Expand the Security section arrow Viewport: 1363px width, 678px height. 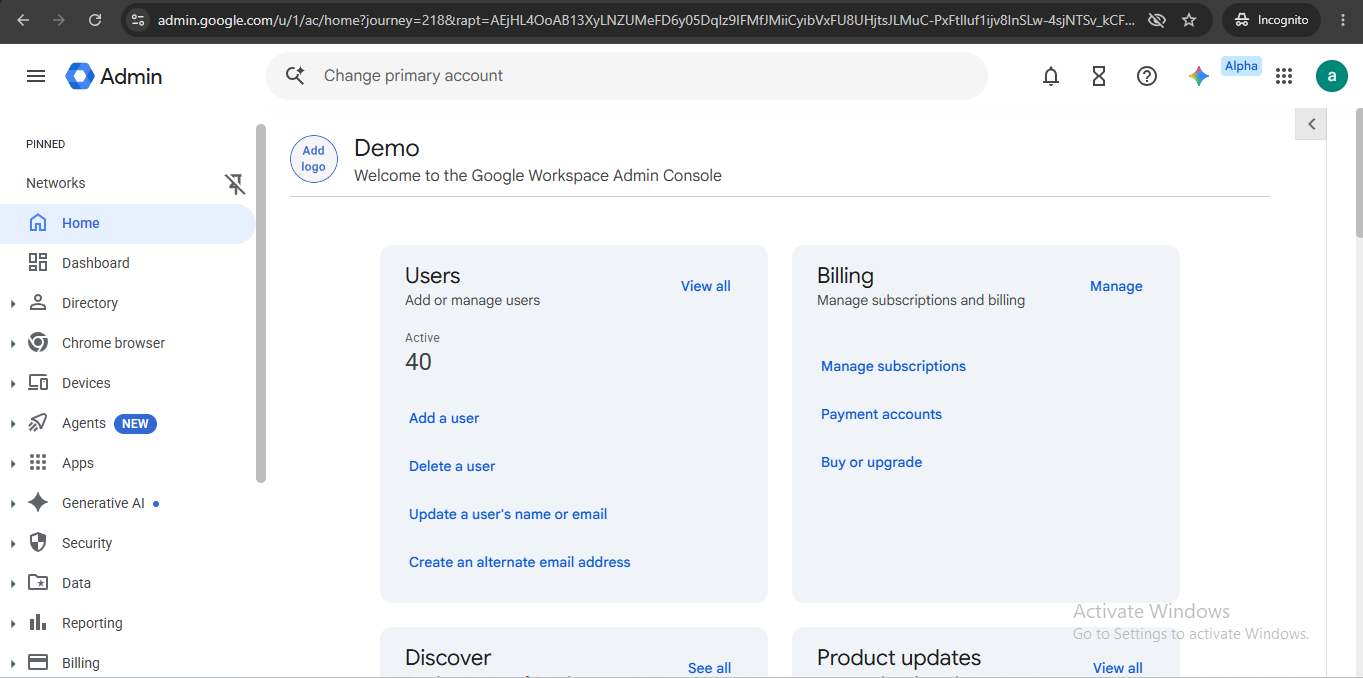12,544
